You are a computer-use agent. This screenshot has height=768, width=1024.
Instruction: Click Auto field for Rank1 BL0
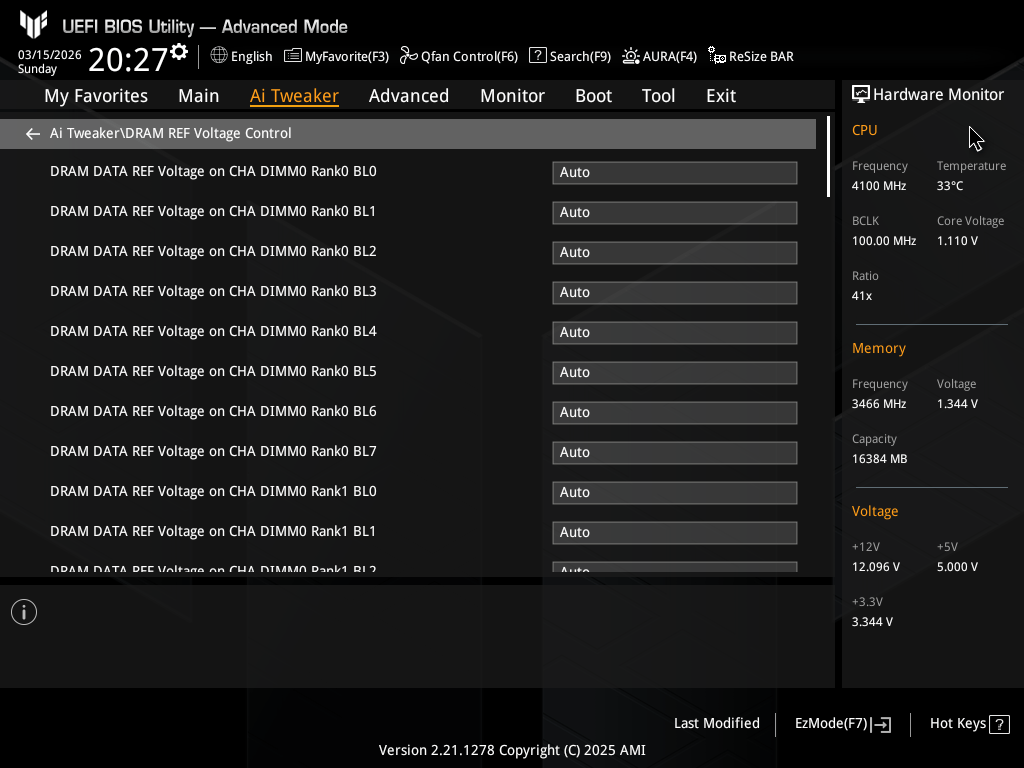pyautogui.click(x=675, y=493)
